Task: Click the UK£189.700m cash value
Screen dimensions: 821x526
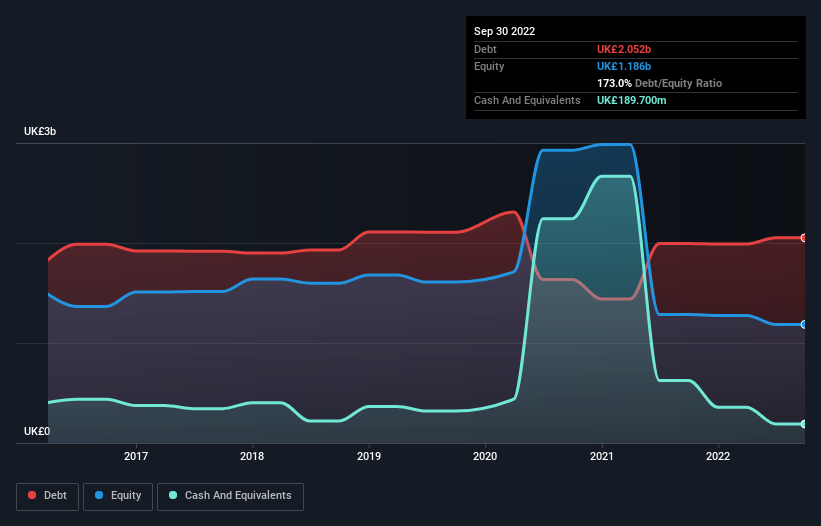Action: point(631,100)
